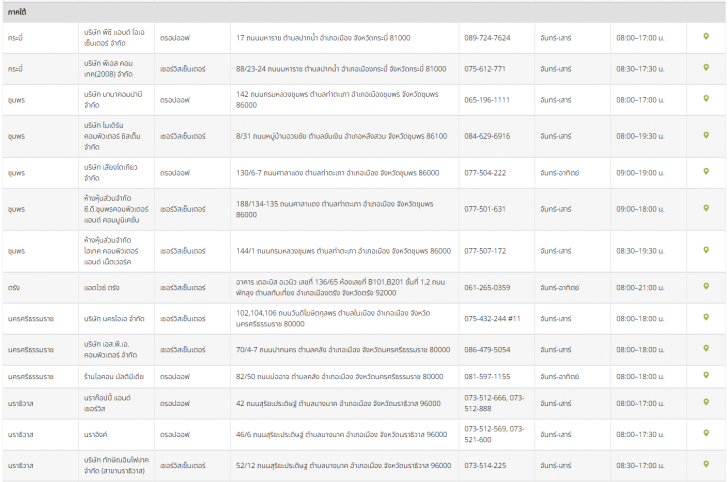Open map pin for 065-196-1111 row
The height and width of the screenshot is (482, 728).
pos(706,98)
